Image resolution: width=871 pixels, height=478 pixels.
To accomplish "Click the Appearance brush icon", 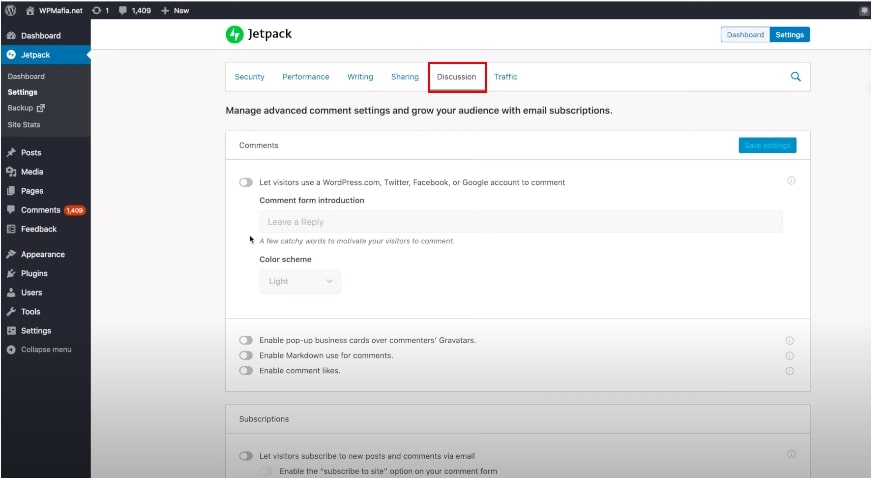I will click(x=11, y=254).
